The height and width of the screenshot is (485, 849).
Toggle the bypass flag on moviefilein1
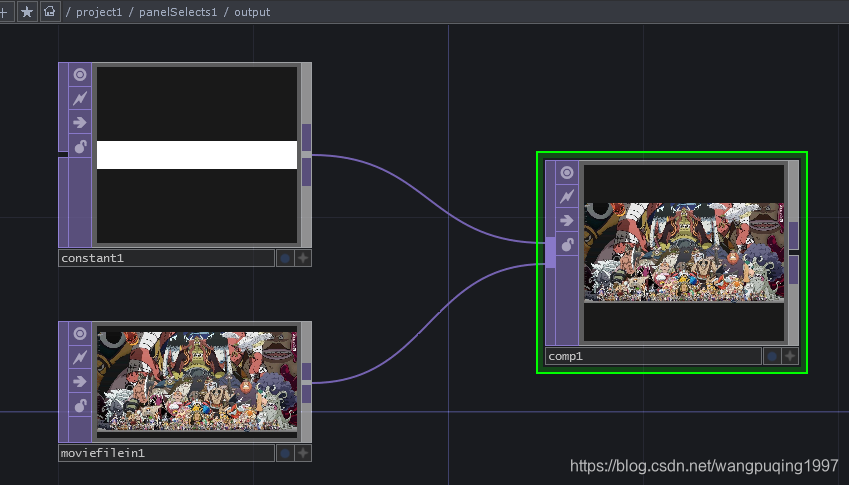tap(80, 357)
